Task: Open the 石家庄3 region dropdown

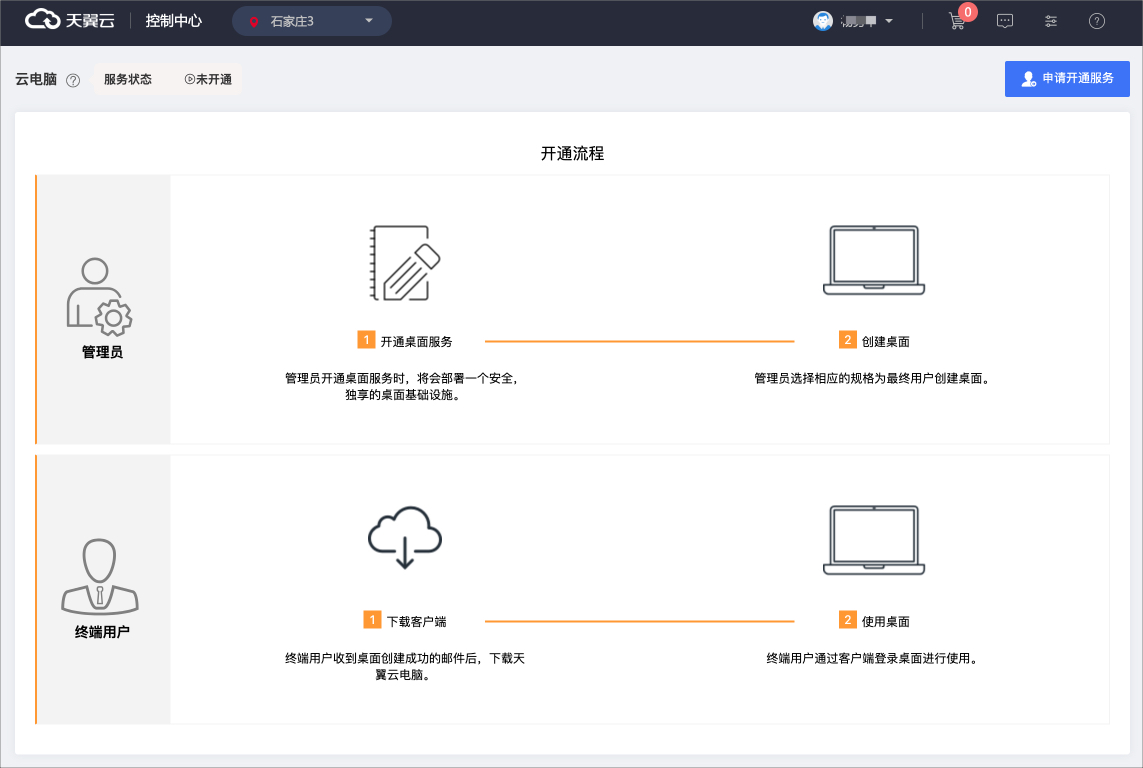Action: pyautogui.click(x=311, y=20)
